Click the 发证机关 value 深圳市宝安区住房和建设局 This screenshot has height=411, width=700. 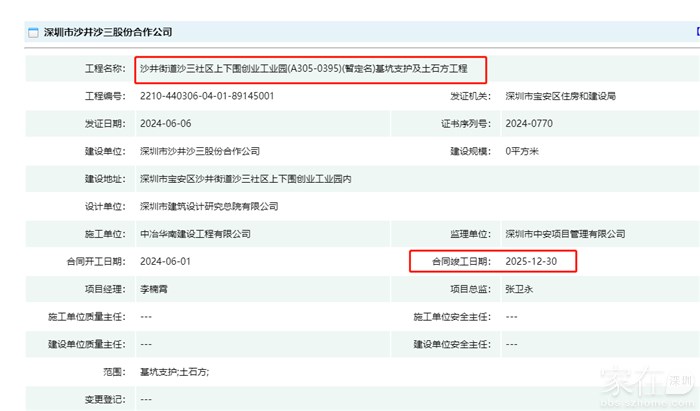tap(560, 96)
